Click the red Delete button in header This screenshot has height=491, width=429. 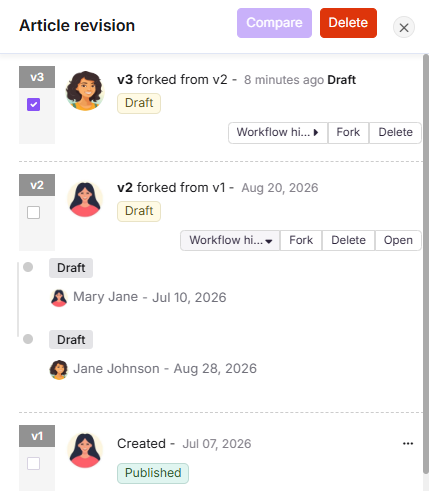(348, 23)
